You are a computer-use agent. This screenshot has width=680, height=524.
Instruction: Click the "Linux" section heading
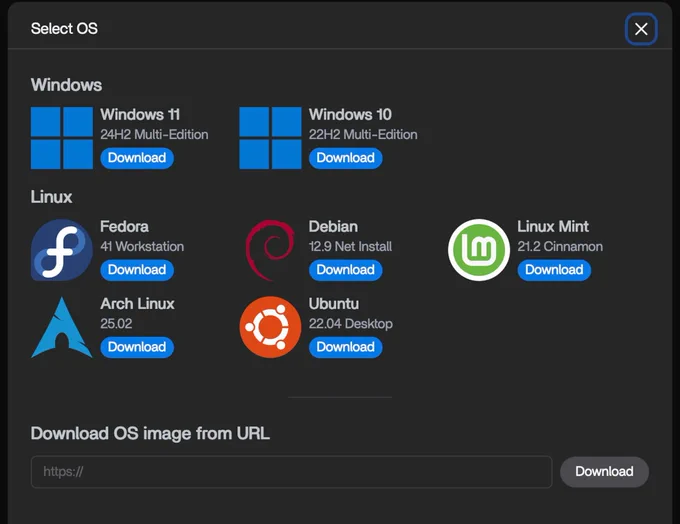51,197
